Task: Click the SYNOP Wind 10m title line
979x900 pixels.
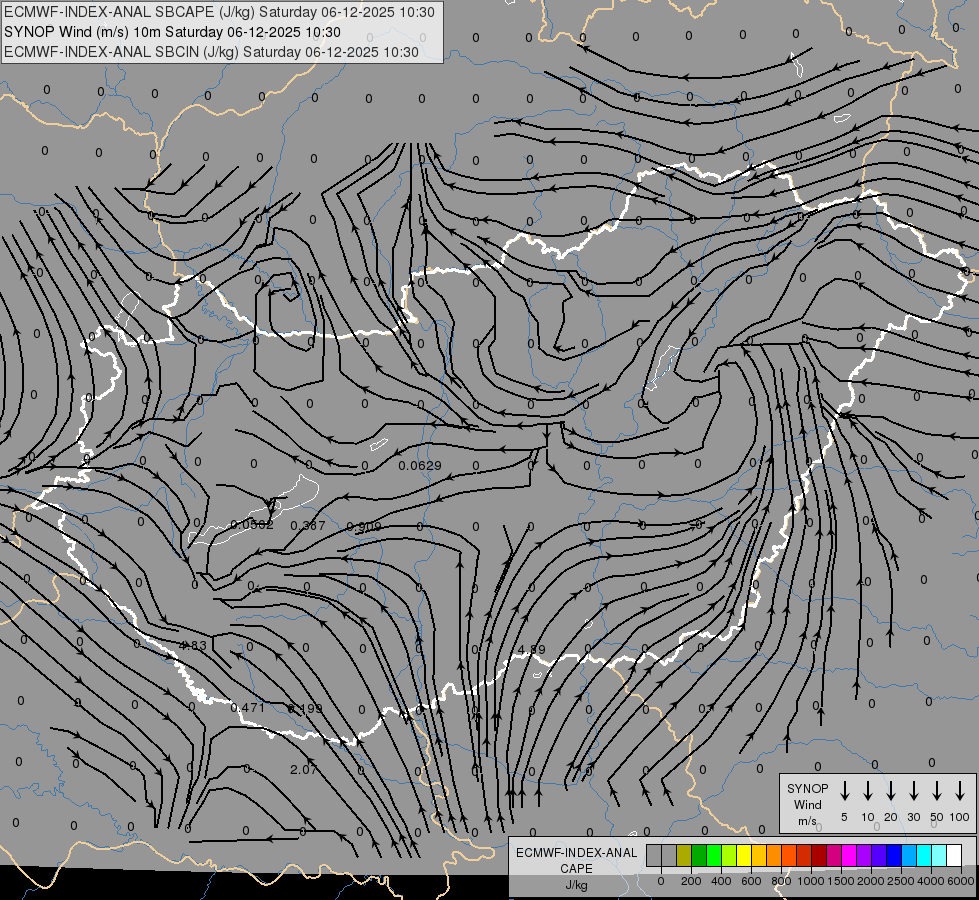Action: [172, 32]
